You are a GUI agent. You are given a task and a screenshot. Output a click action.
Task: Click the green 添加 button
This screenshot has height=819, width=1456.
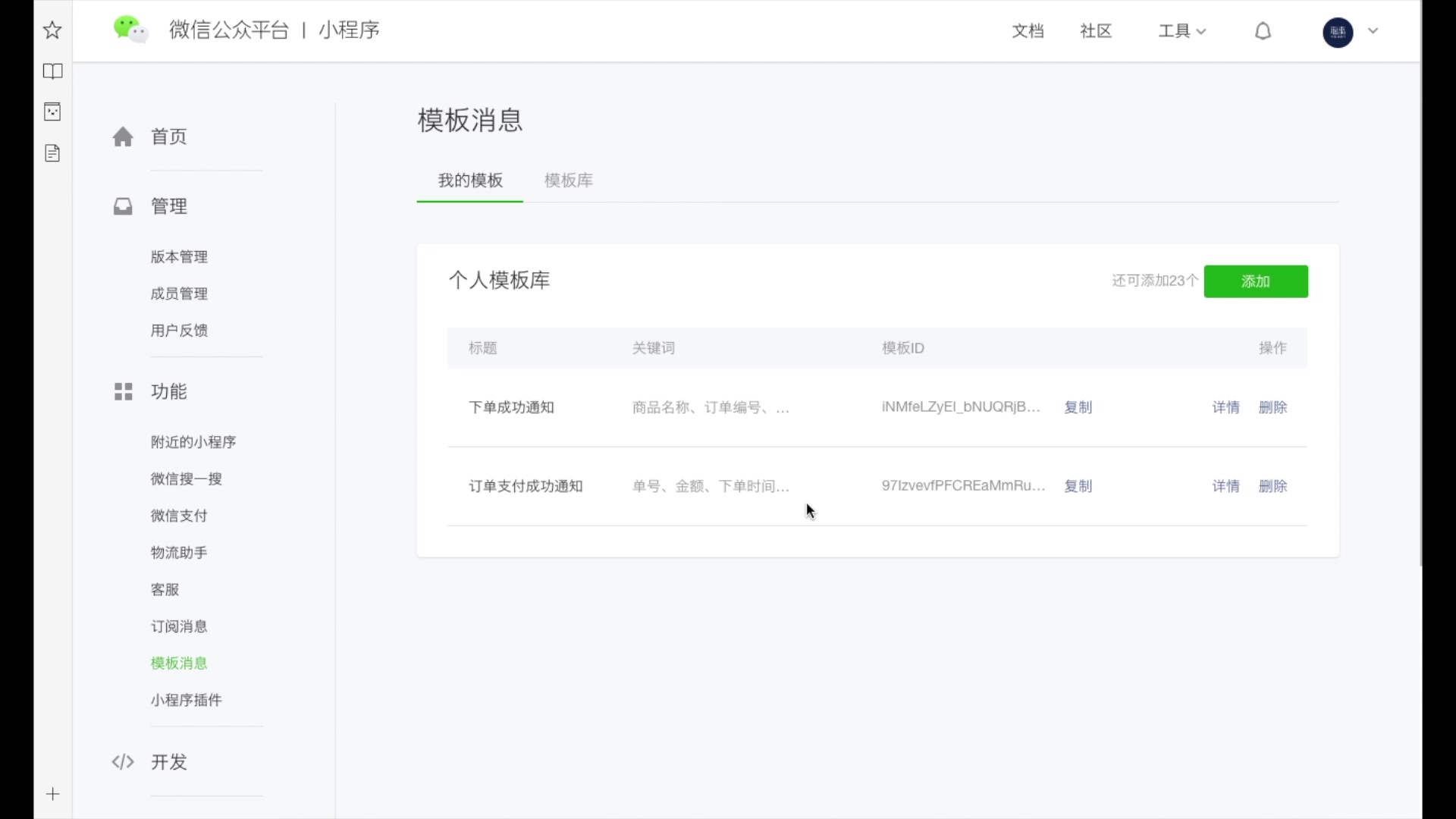coord(1256,281)
